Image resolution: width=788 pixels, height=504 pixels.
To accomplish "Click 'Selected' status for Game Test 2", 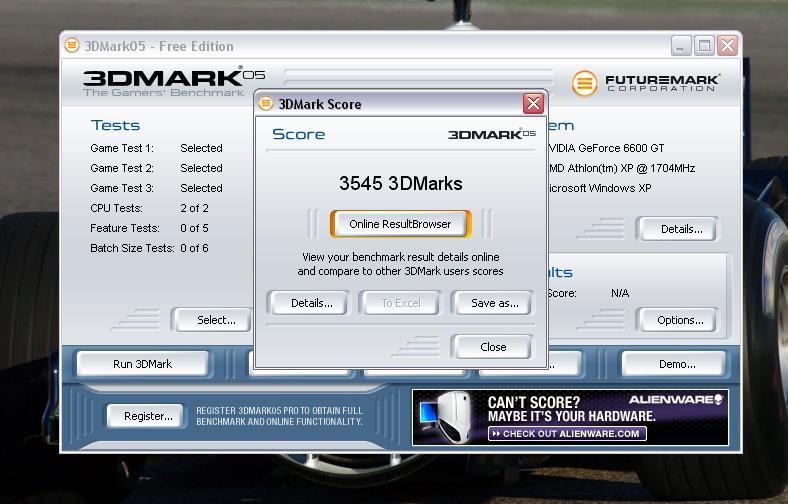I will pos(202,168).
